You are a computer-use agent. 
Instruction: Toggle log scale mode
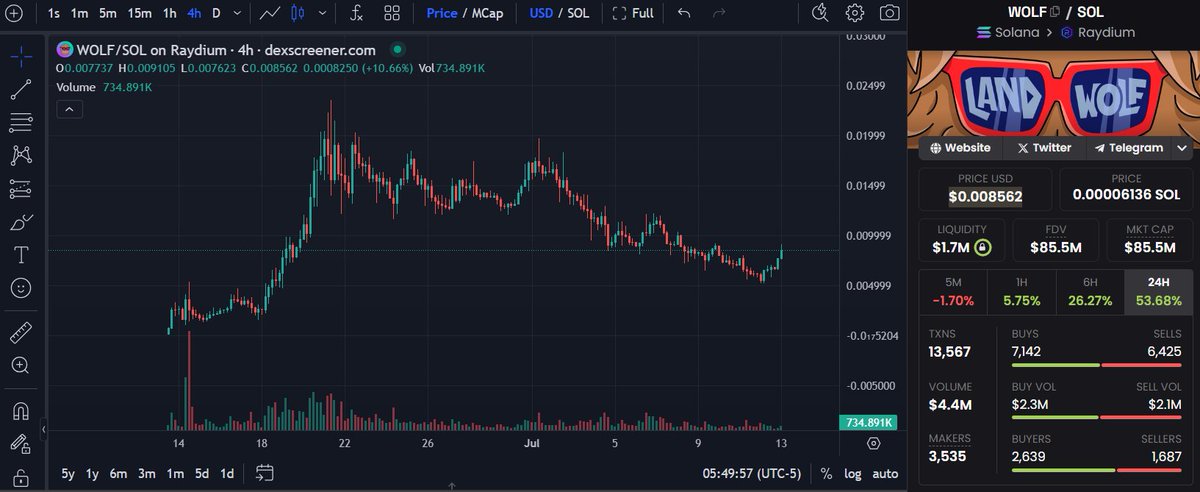click(x=852, y=473)
